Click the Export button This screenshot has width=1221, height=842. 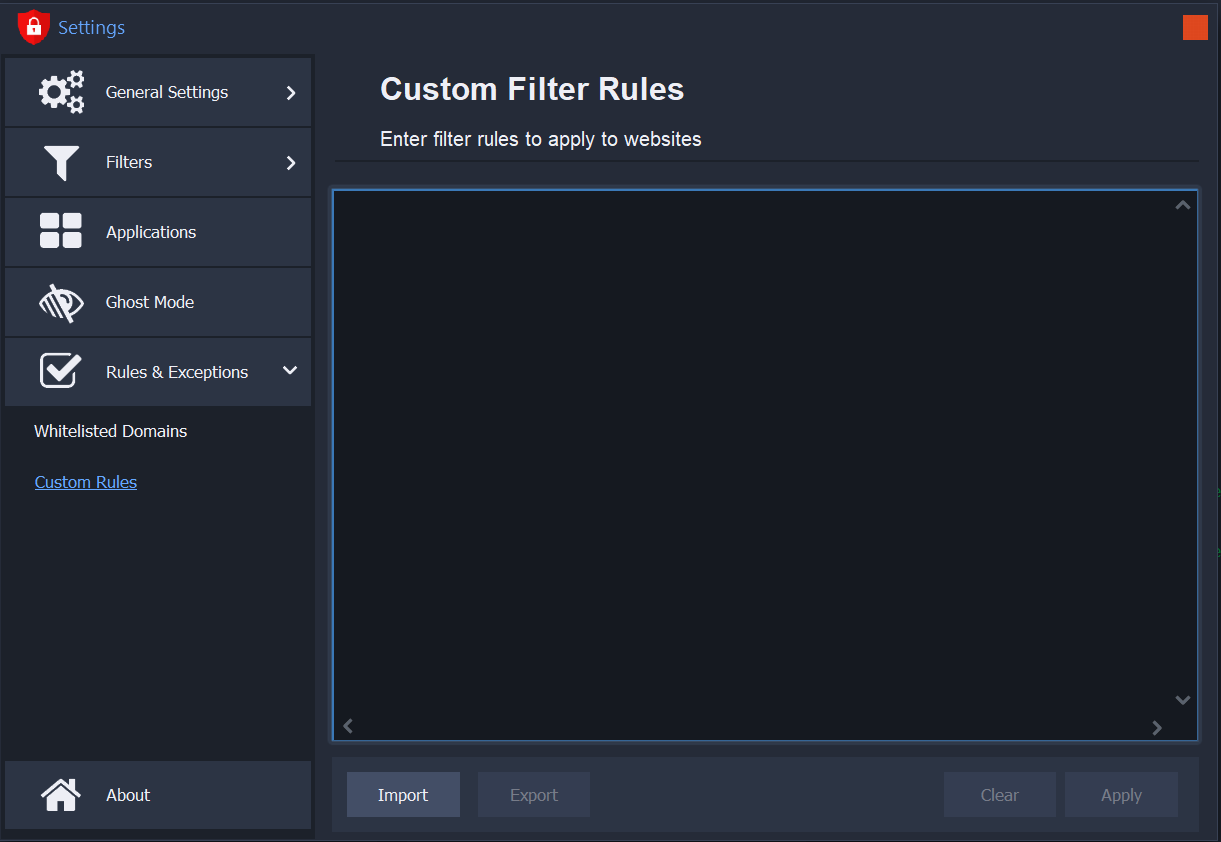coord(534,795)
